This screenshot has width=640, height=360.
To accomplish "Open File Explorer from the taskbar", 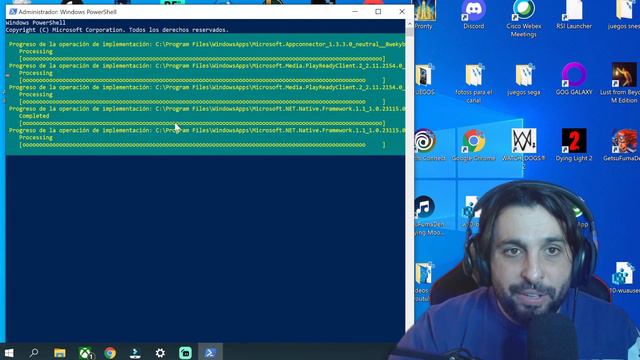I will tap(60, 353).
